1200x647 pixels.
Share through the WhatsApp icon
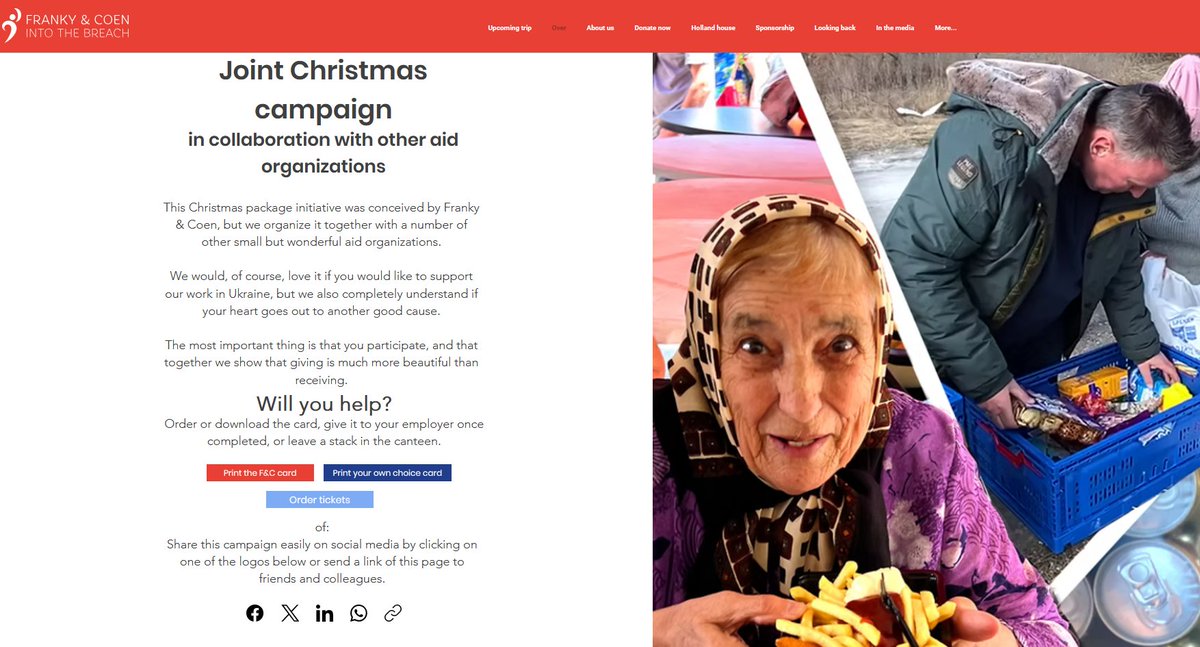(359, 613)
